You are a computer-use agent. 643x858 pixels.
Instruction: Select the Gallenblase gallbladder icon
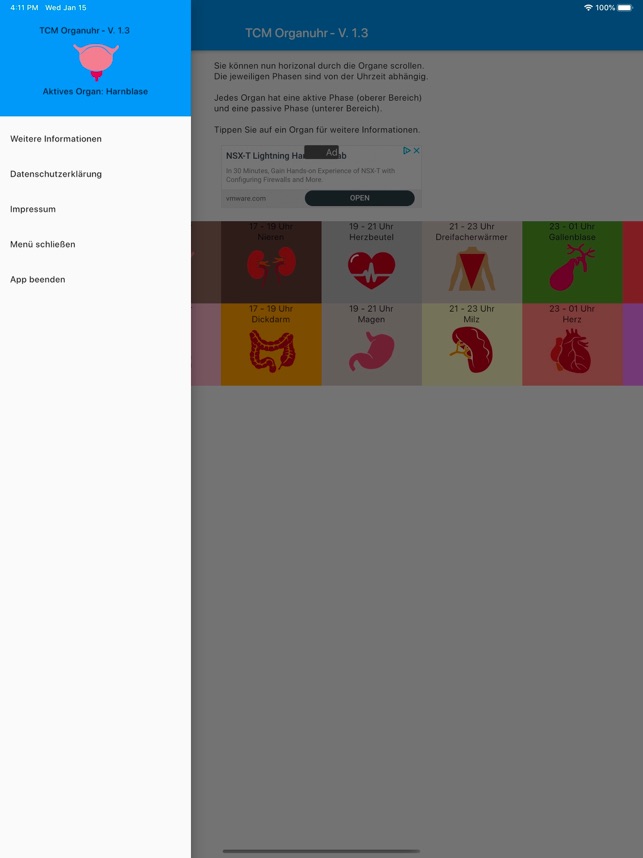point(572,268)
